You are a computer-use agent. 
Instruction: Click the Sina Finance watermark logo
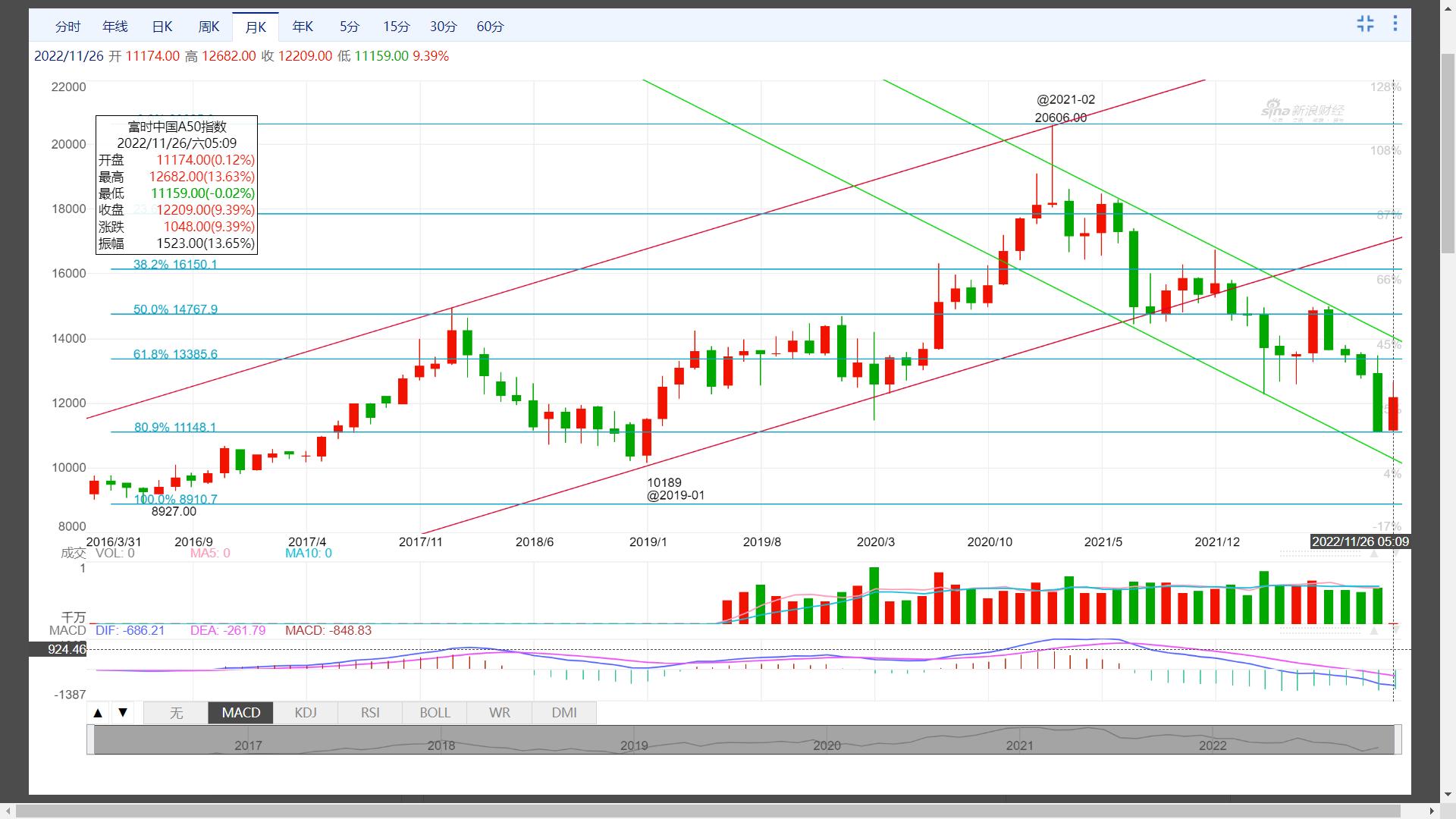tap(1302, 111)
